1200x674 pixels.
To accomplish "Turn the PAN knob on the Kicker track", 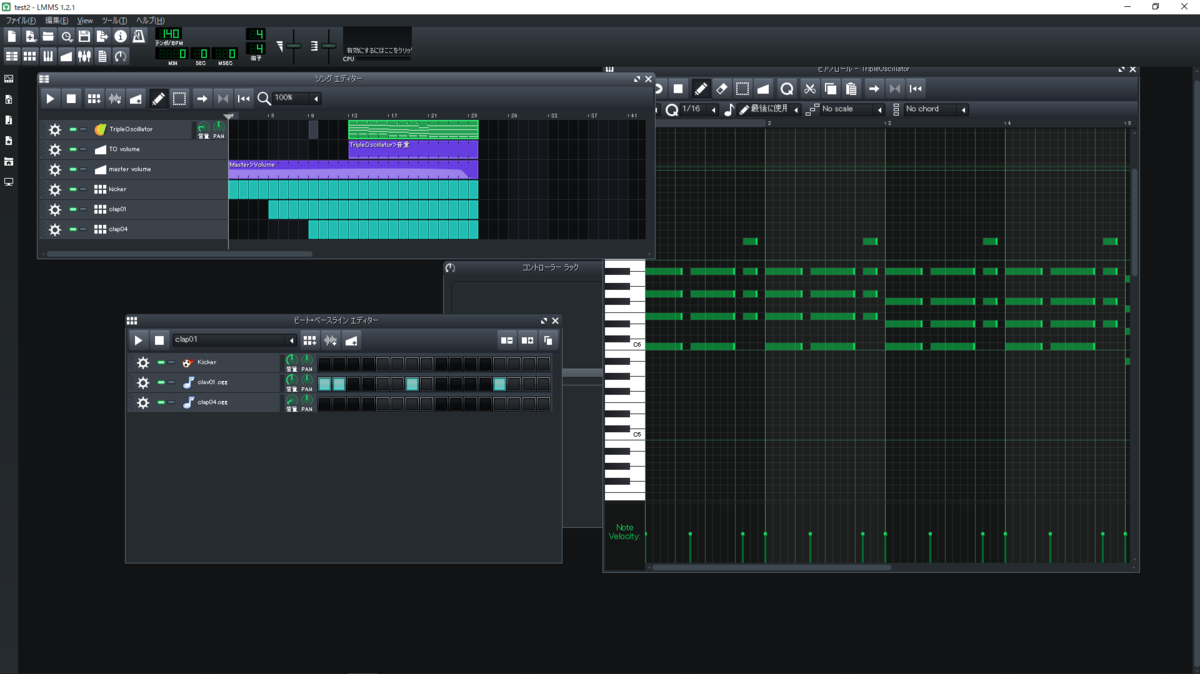I will [307, 359].
